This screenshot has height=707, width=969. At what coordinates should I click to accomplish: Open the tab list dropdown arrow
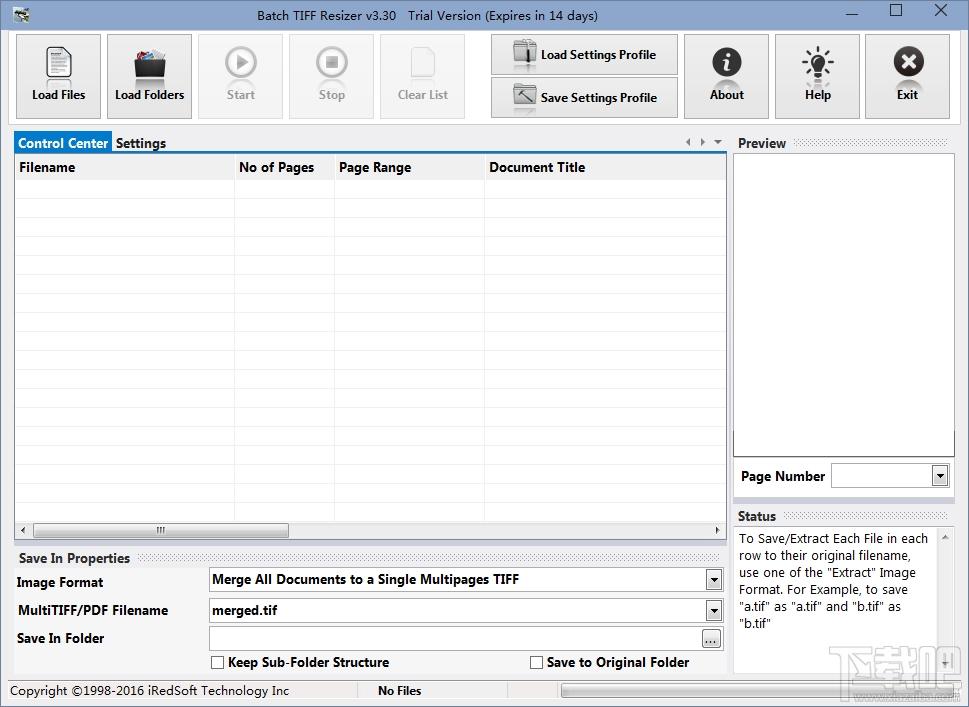(718, 142)
